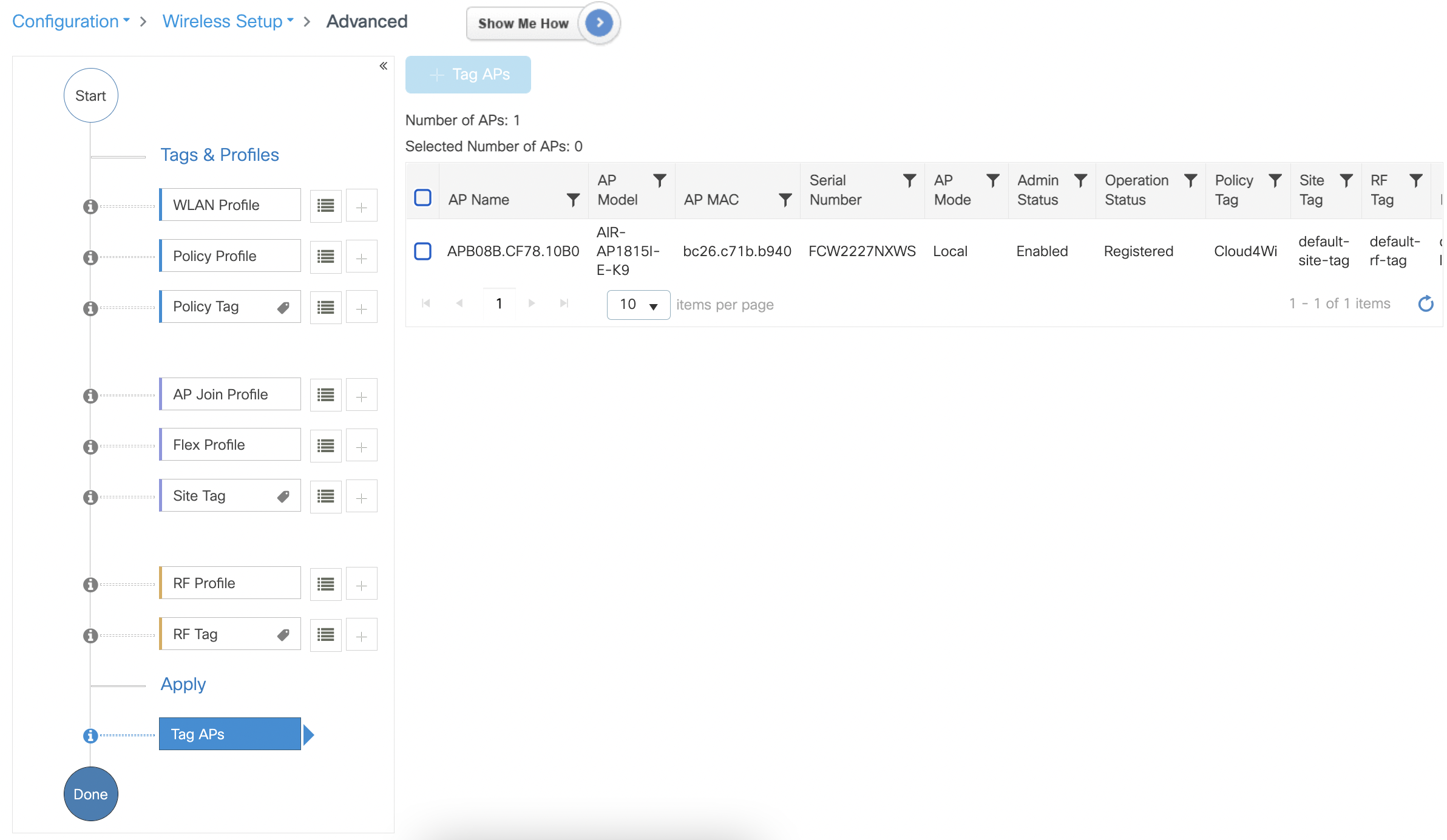The width and height of the screenshot is (1447, 840).
Task: Expand the Configuration breadcrumb menu
Action: coord(71,21)
